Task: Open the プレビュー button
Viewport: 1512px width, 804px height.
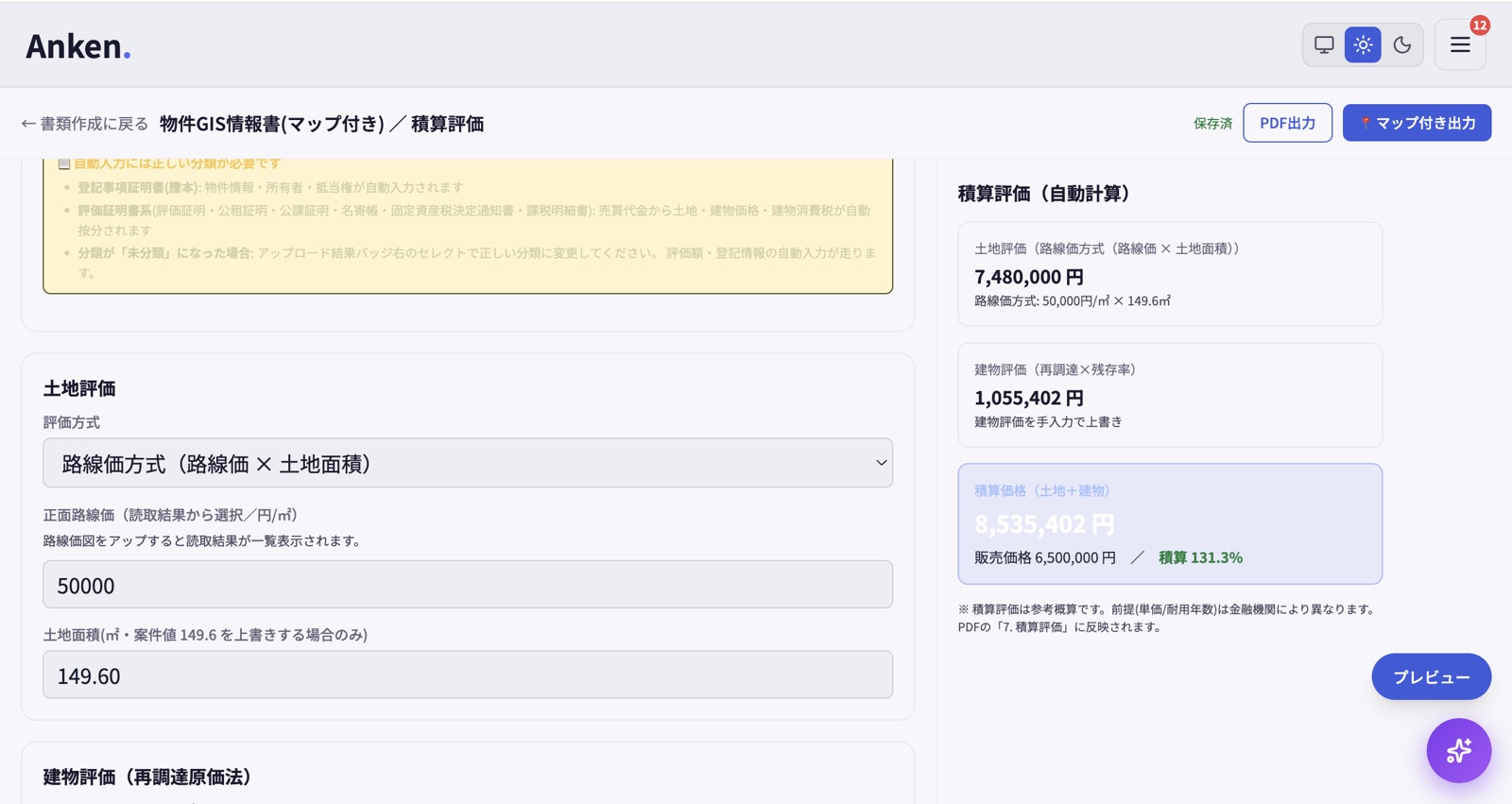Action: click(1431, 676)
